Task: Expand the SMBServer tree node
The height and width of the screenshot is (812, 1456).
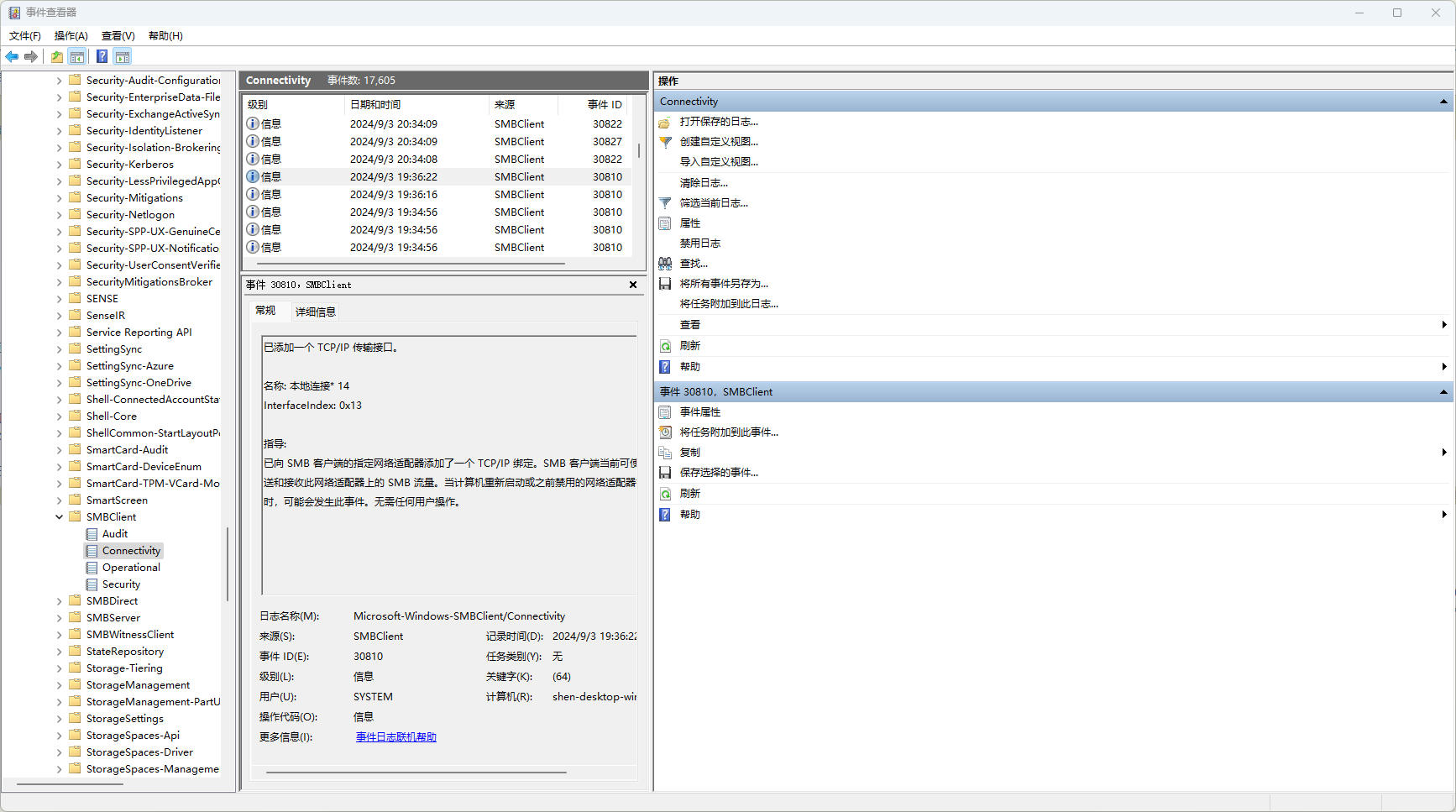Action: [60, 618]
